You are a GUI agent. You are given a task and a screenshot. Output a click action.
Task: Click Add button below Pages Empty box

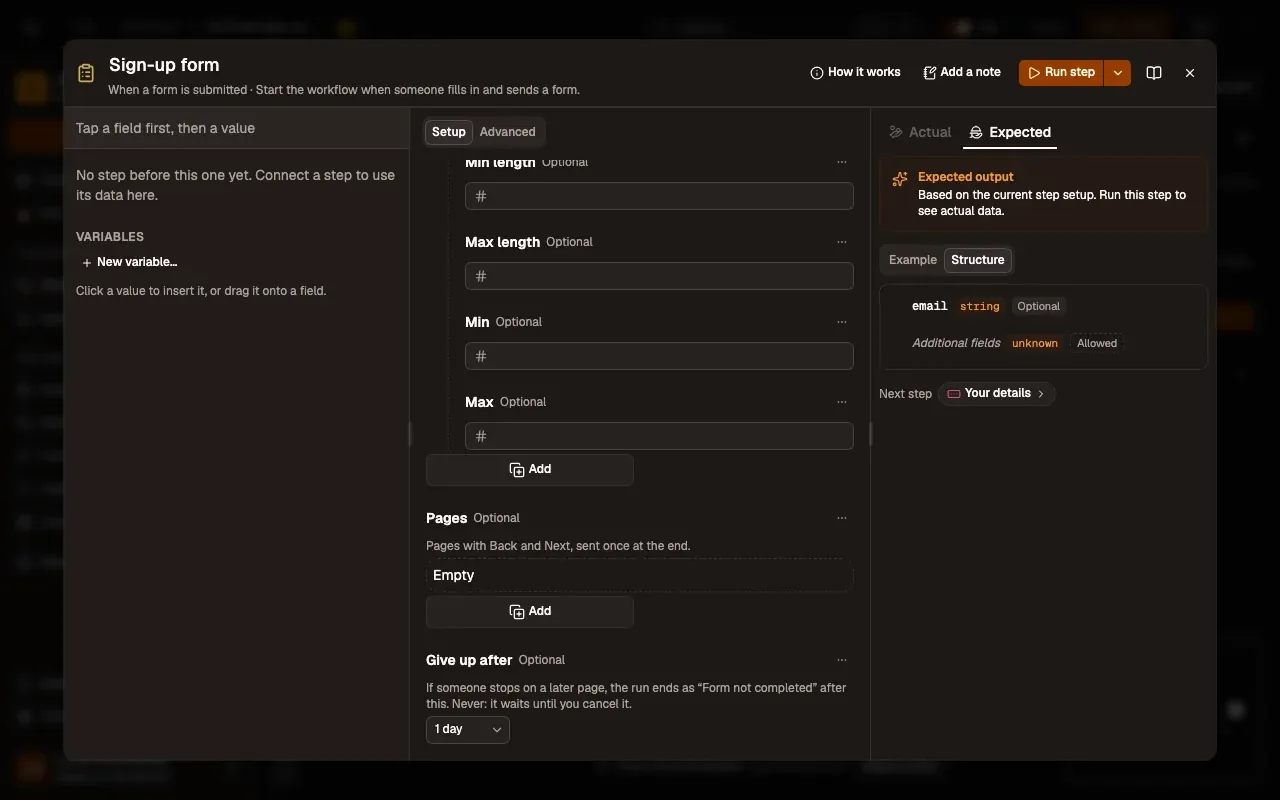point(530,612)
